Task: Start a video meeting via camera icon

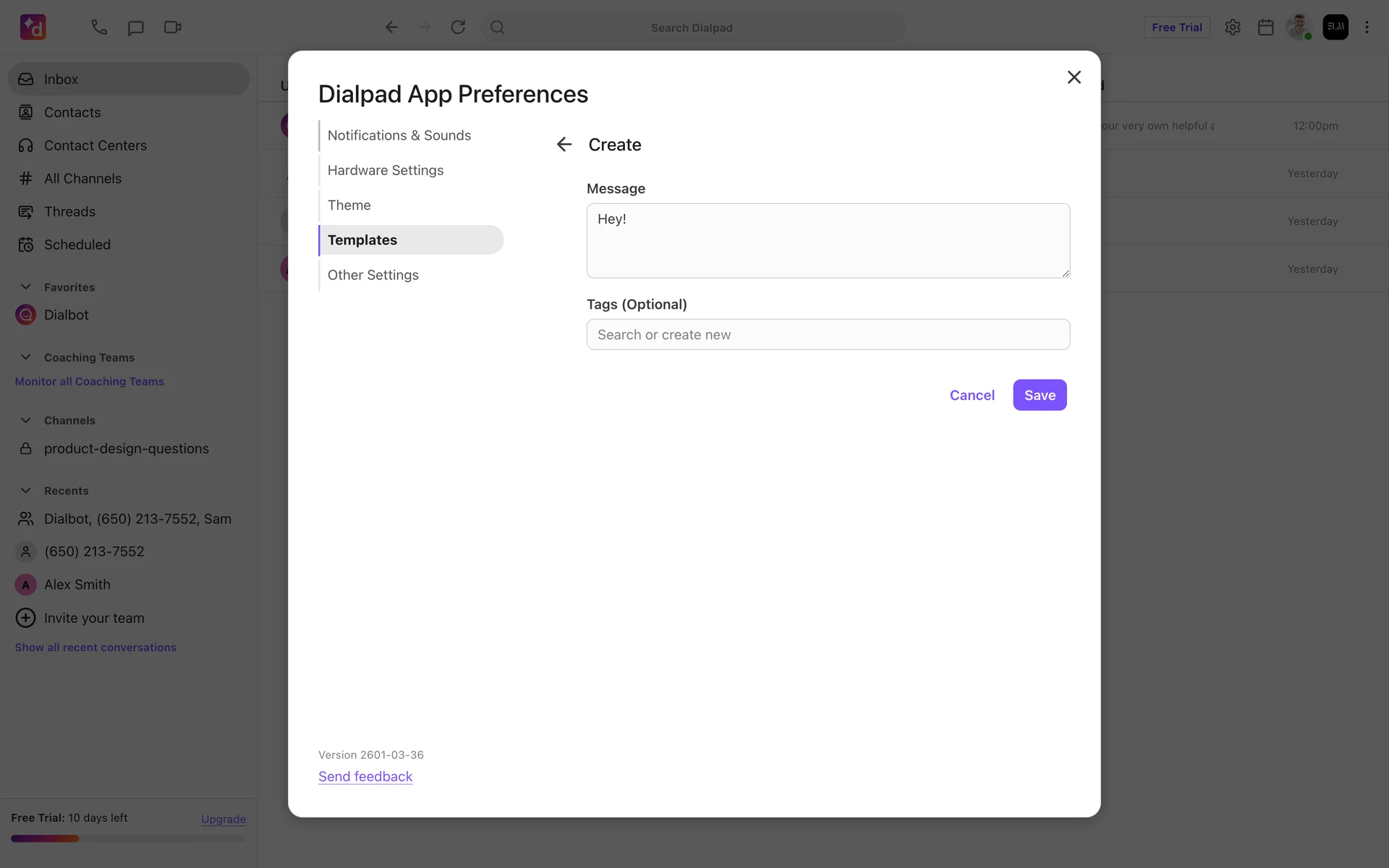Action: point(172,27)
